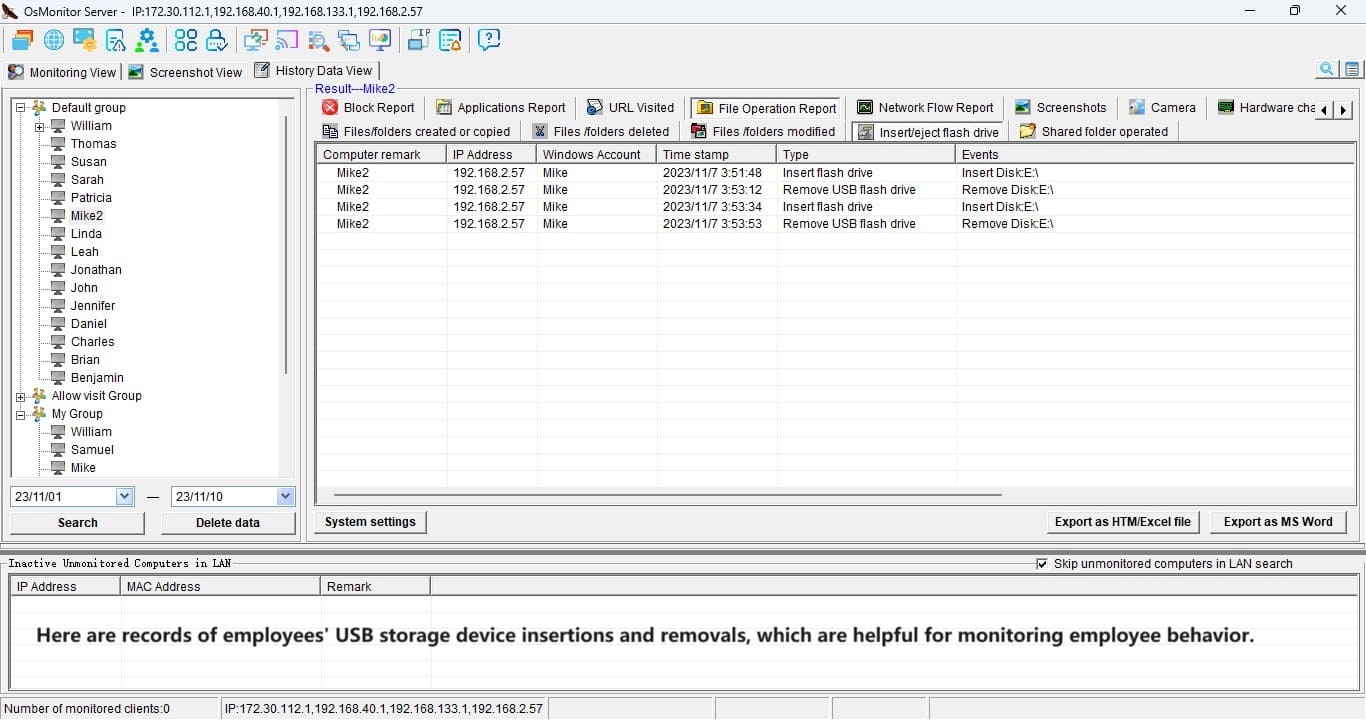Sort by Time stamp column header

click(716, 154)
